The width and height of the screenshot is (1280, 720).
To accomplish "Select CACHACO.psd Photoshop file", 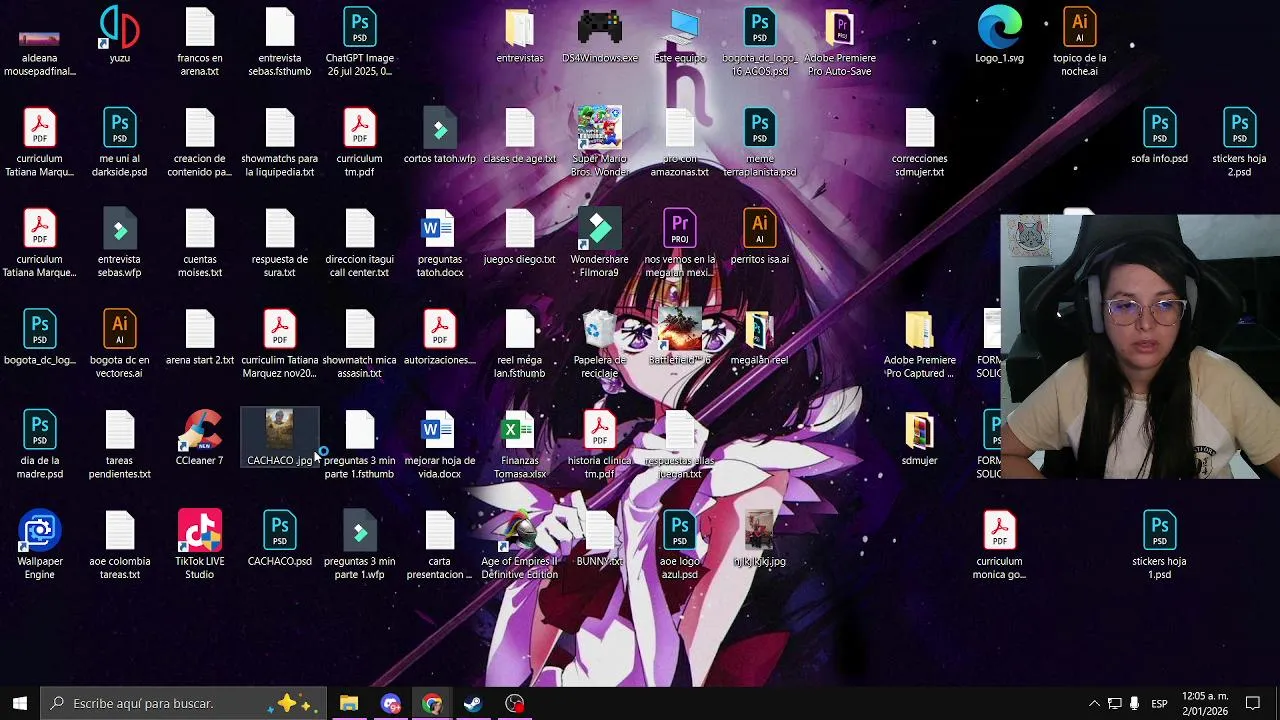I will pos(279,539).
